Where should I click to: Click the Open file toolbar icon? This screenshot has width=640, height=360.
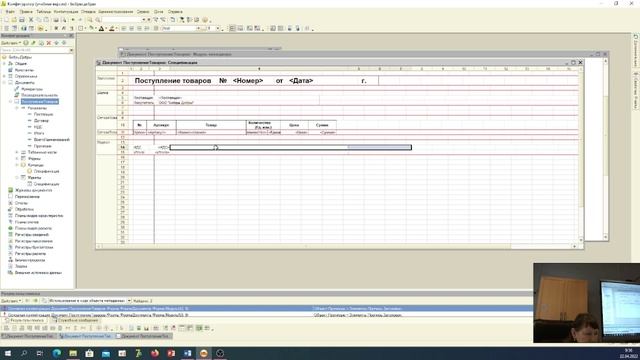click(x=14, y=20)
